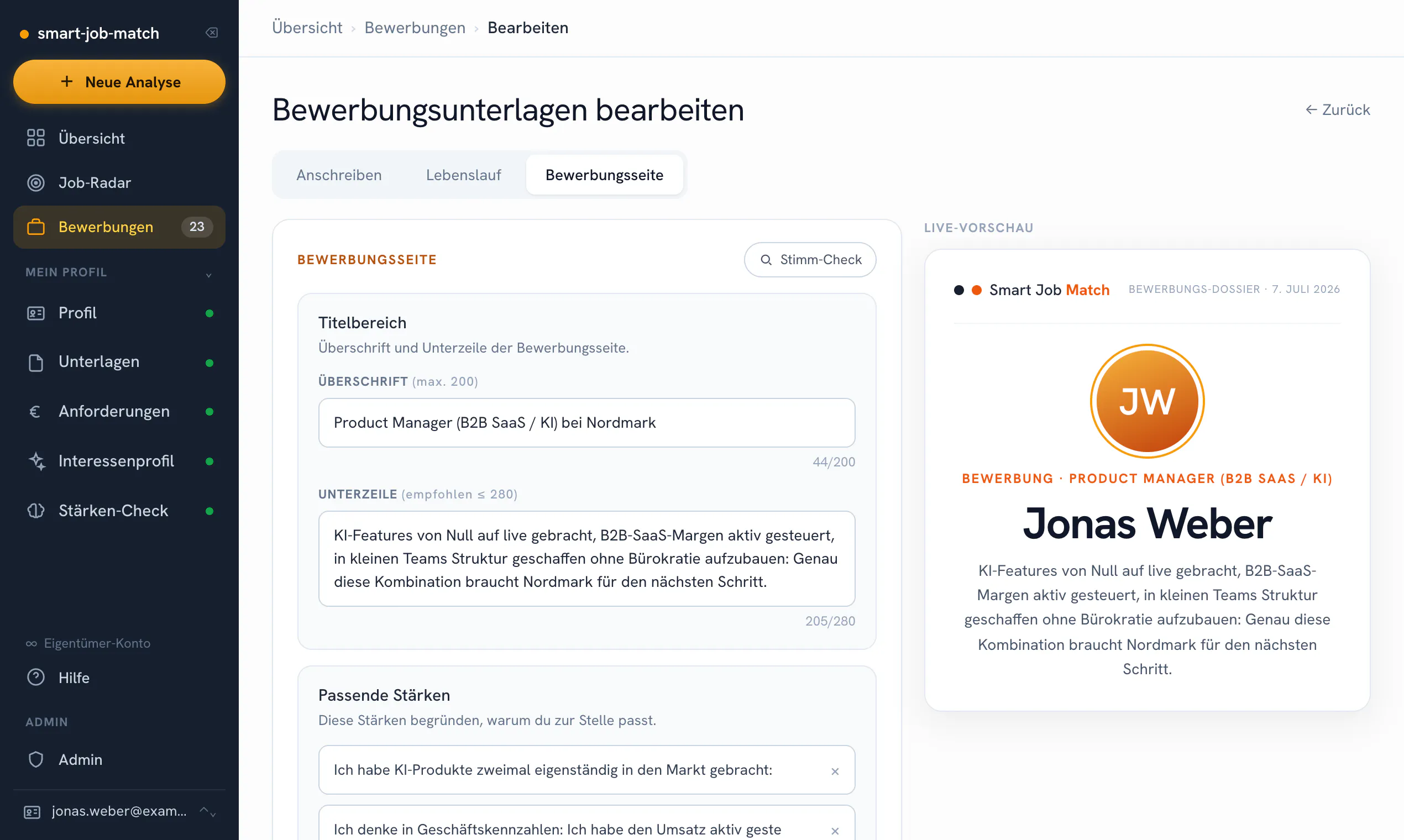
Task: Click the Unterlagen document icon
Action: [36, 363]
